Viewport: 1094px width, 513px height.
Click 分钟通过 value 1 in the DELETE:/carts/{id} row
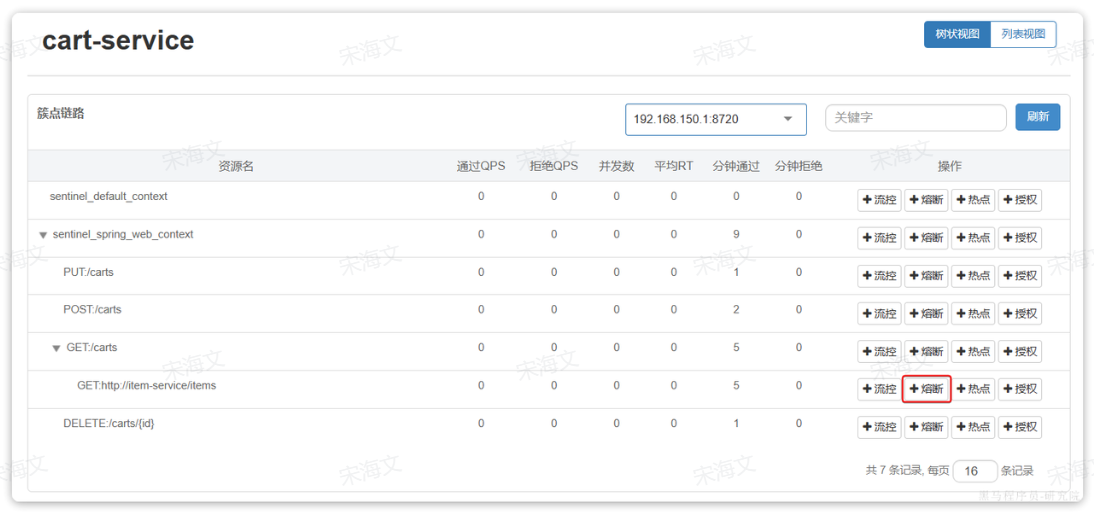tap(736, 423)
